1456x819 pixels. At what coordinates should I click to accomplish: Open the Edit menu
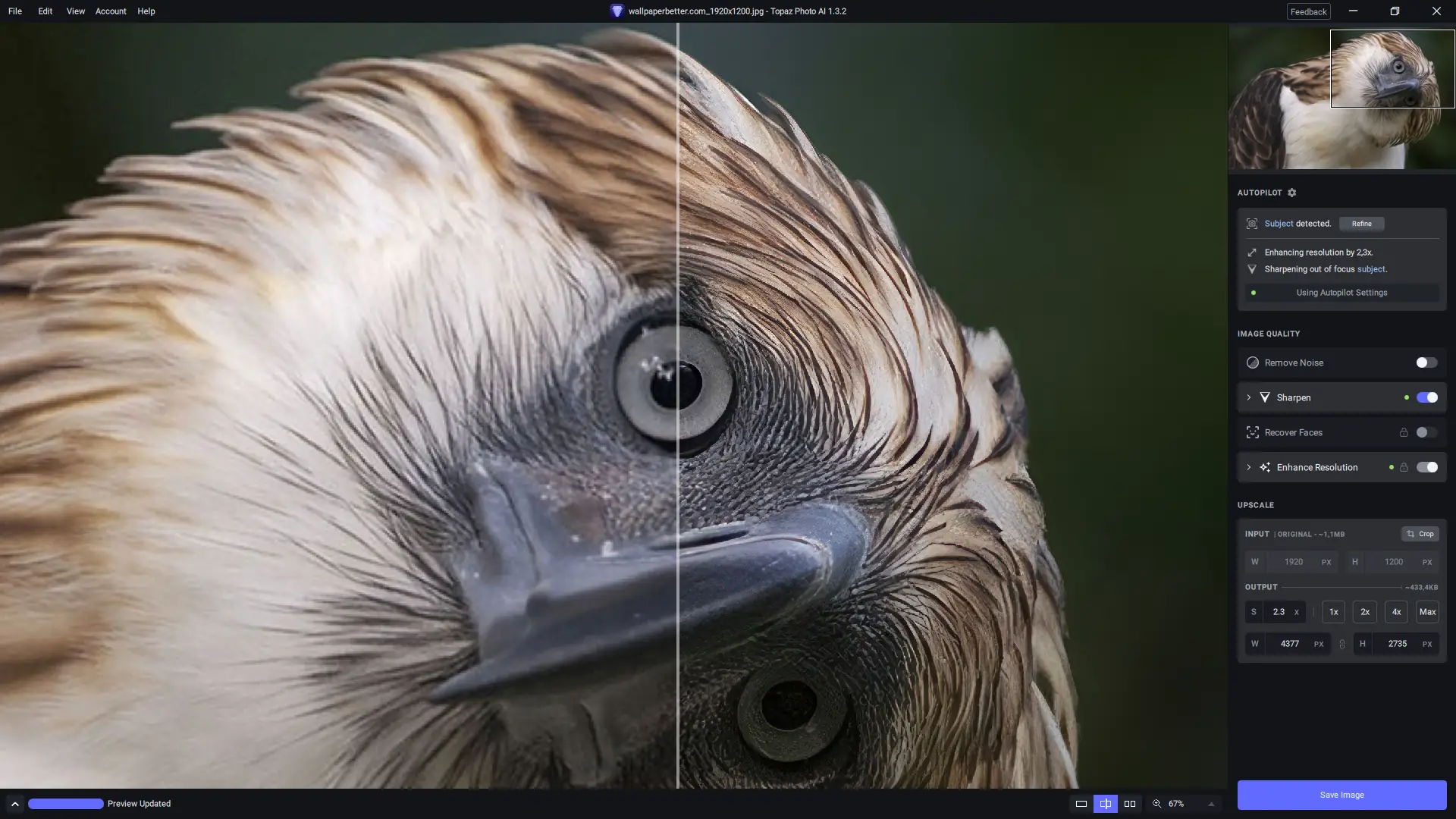(45, 11)
